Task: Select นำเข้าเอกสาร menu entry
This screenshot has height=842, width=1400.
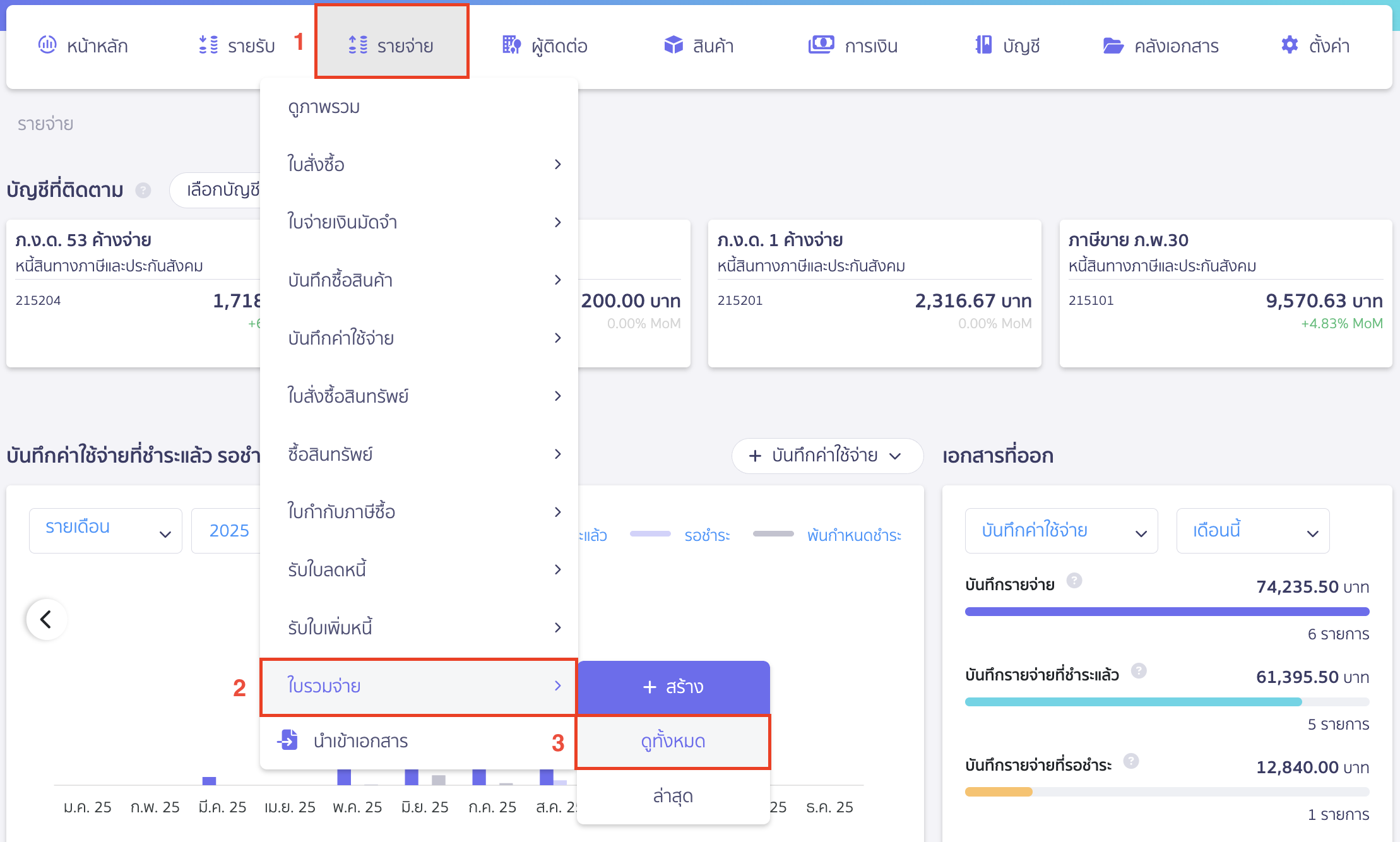Action: pos(419,741)
